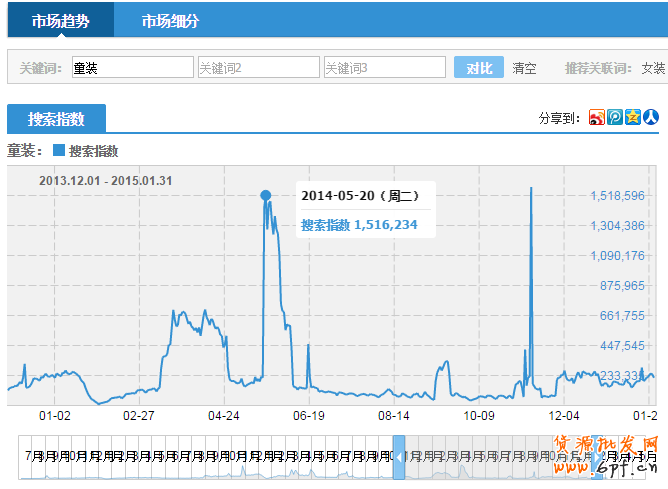Share to QQ Zone star icon
The height and width of the screenshot is (489, 668).
pyautogui.click(x=633, y=118)
